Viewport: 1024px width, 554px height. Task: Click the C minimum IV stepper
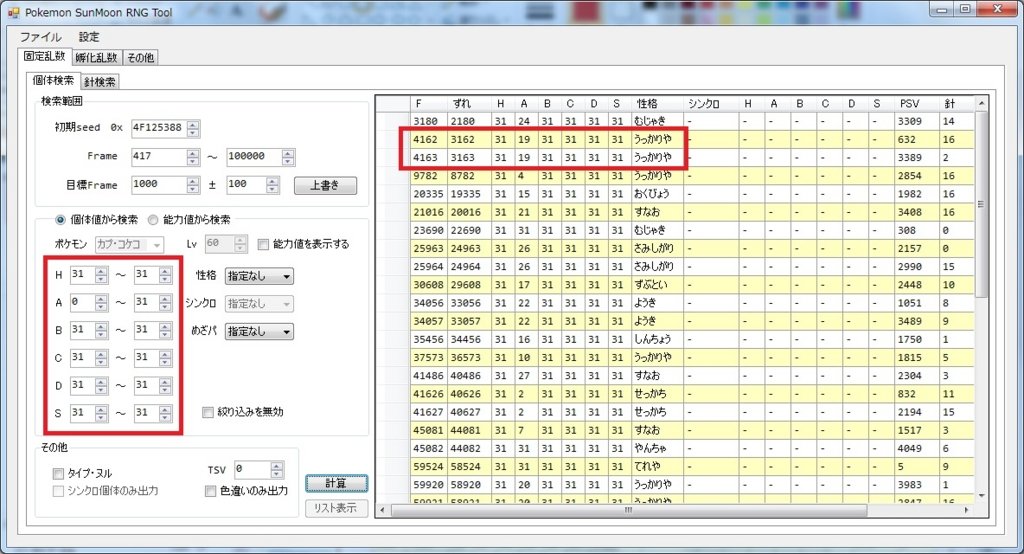(x=101, y=358)
